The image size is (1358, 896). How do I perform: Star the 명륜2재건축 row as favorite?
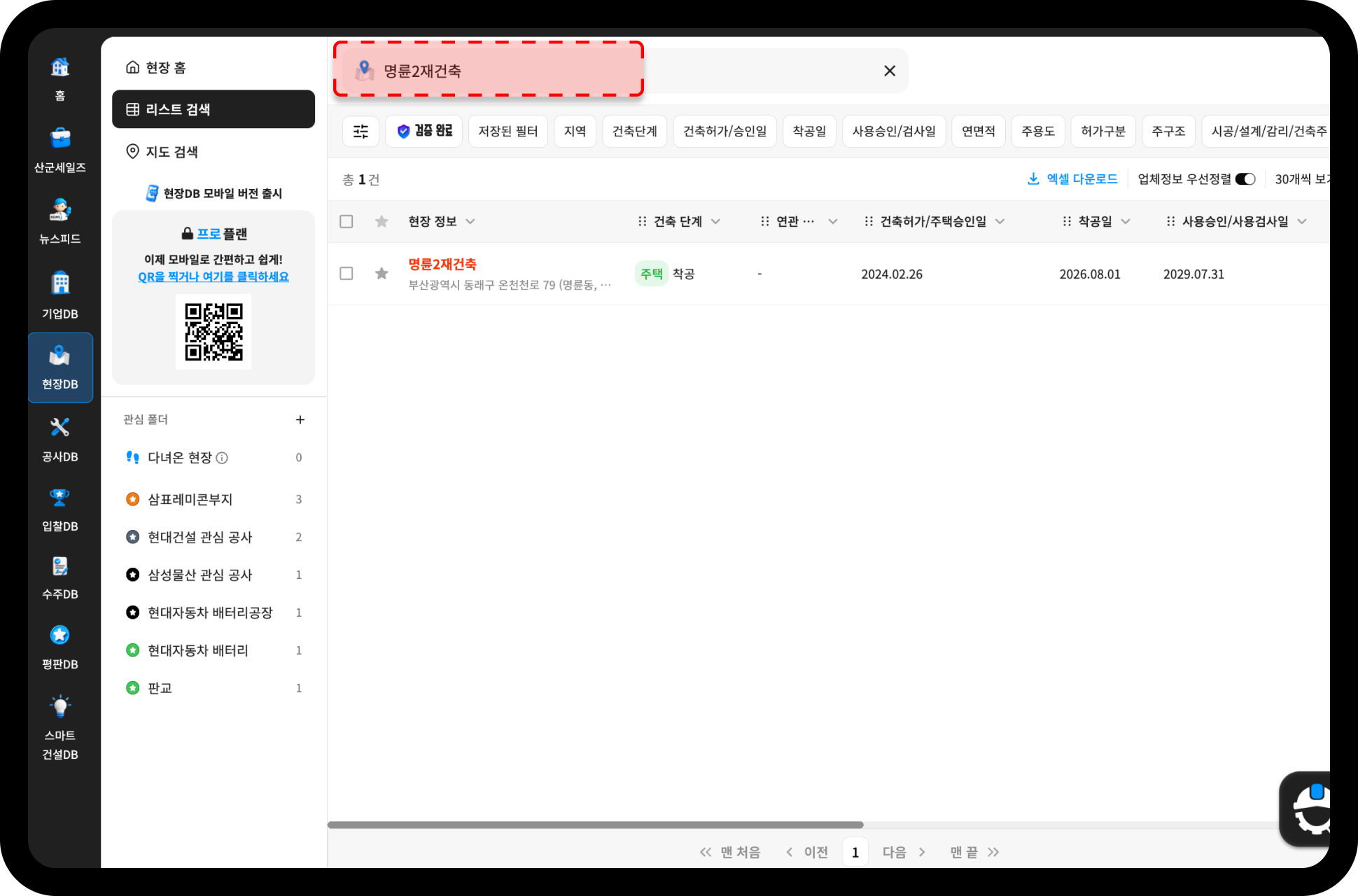(381, 273)
